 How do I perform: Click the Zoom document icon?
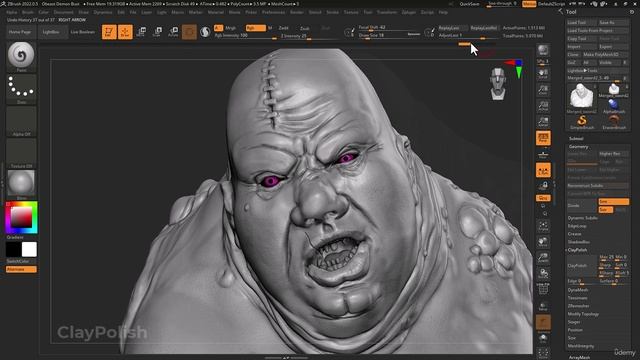543,90
